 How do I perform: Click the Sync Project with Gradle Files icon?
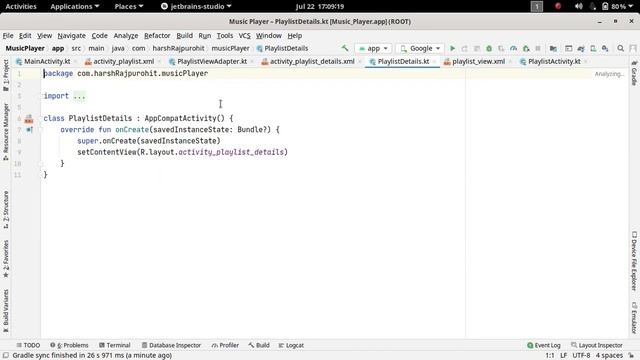pyautogui.click(x=581, y=48)
